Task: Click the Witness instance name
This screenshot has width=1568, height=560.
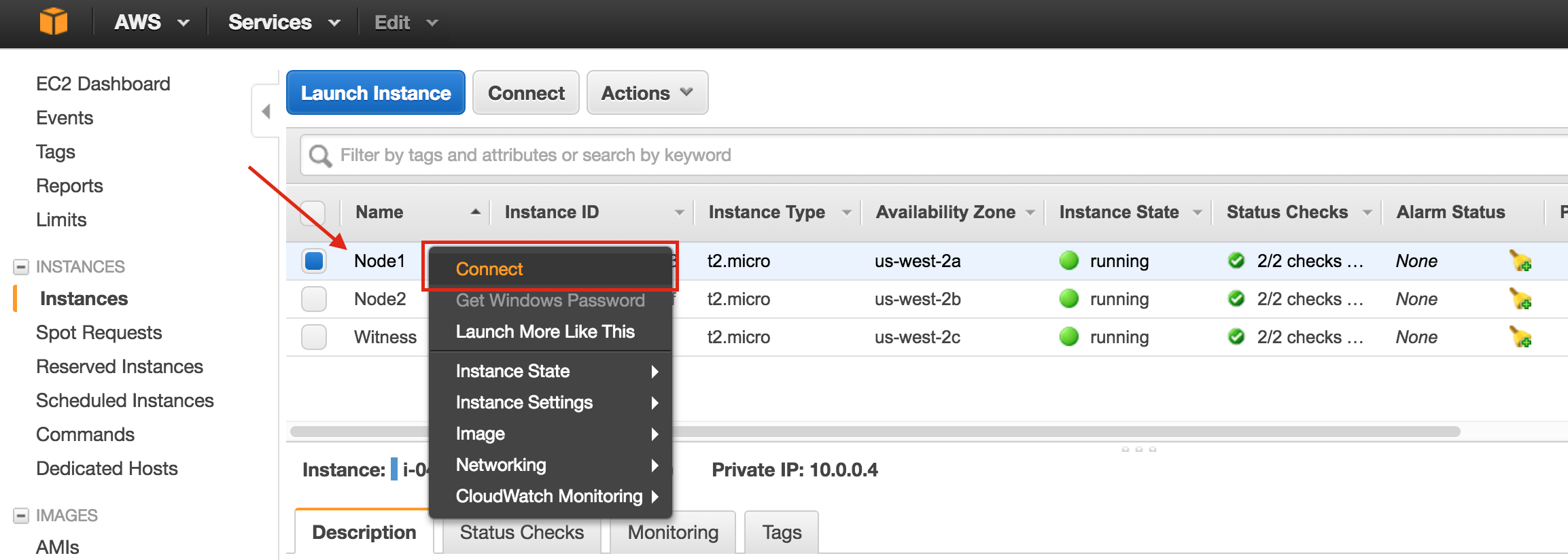Action: tap(385, 337)
